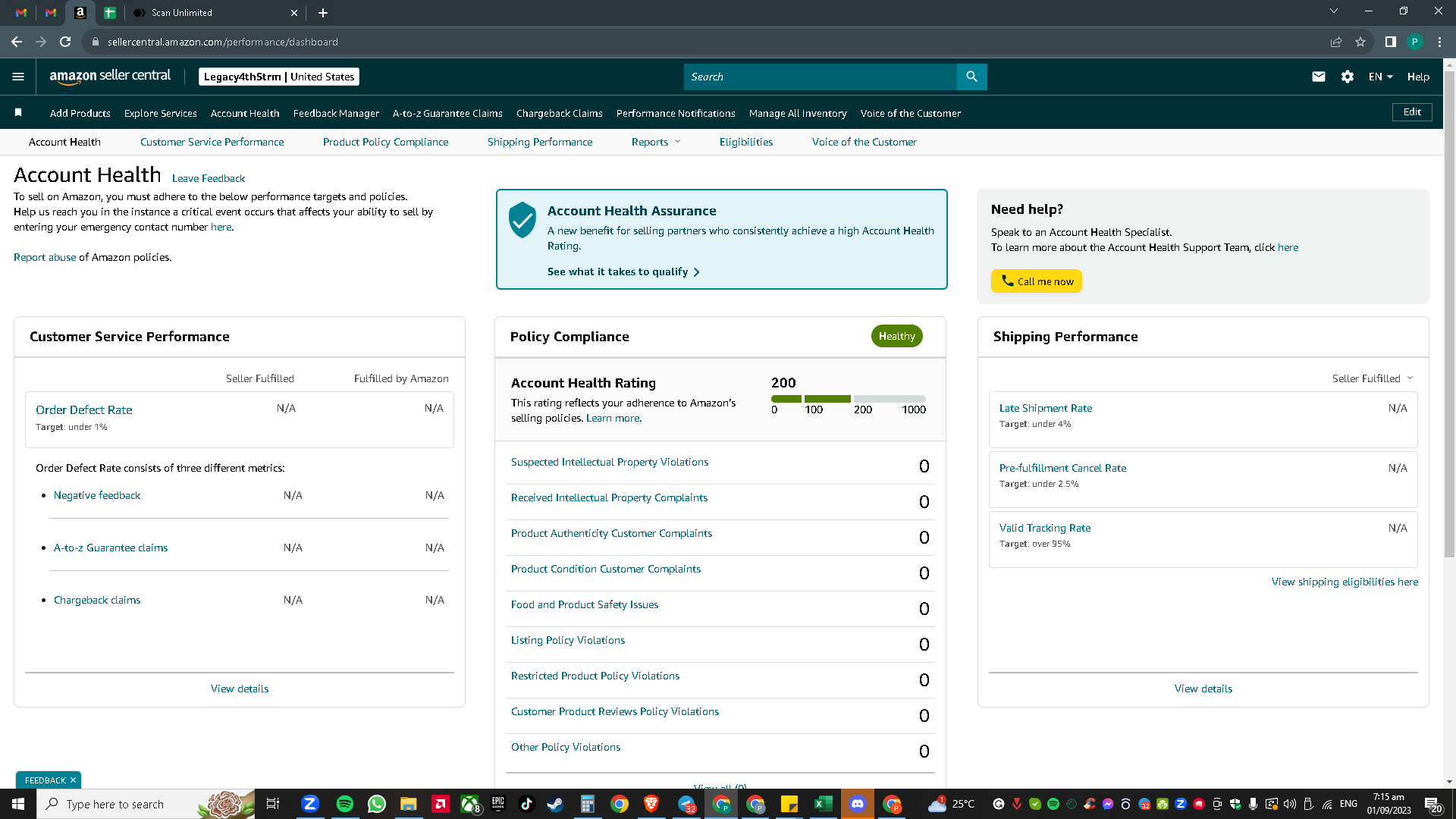Close the Scan Unlimited tab
This screenshot has width=1456, height=819.
point(294,12)
